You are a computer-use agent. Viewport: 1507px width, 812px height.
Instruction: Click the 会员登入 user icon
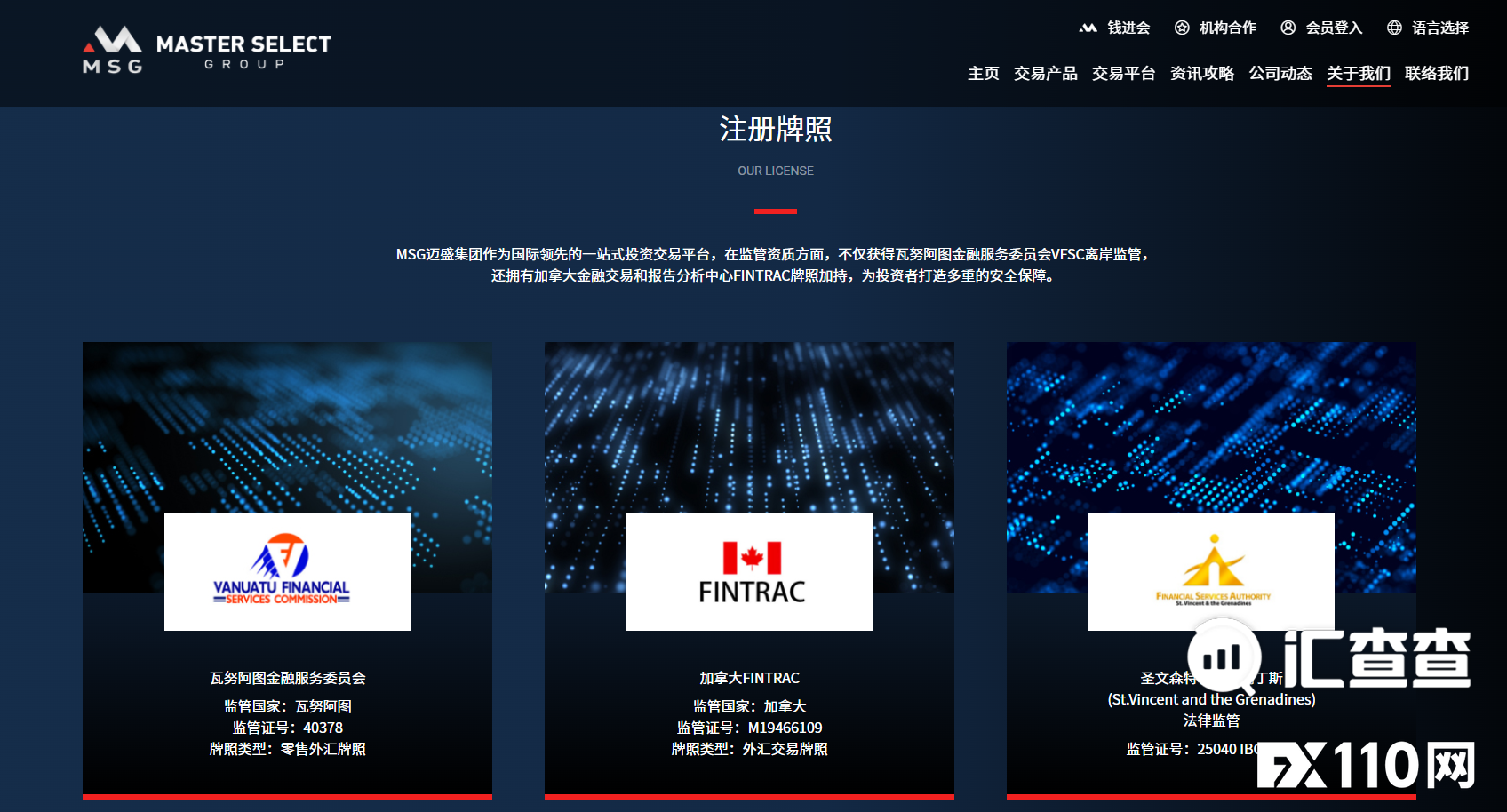(1288, 28)
